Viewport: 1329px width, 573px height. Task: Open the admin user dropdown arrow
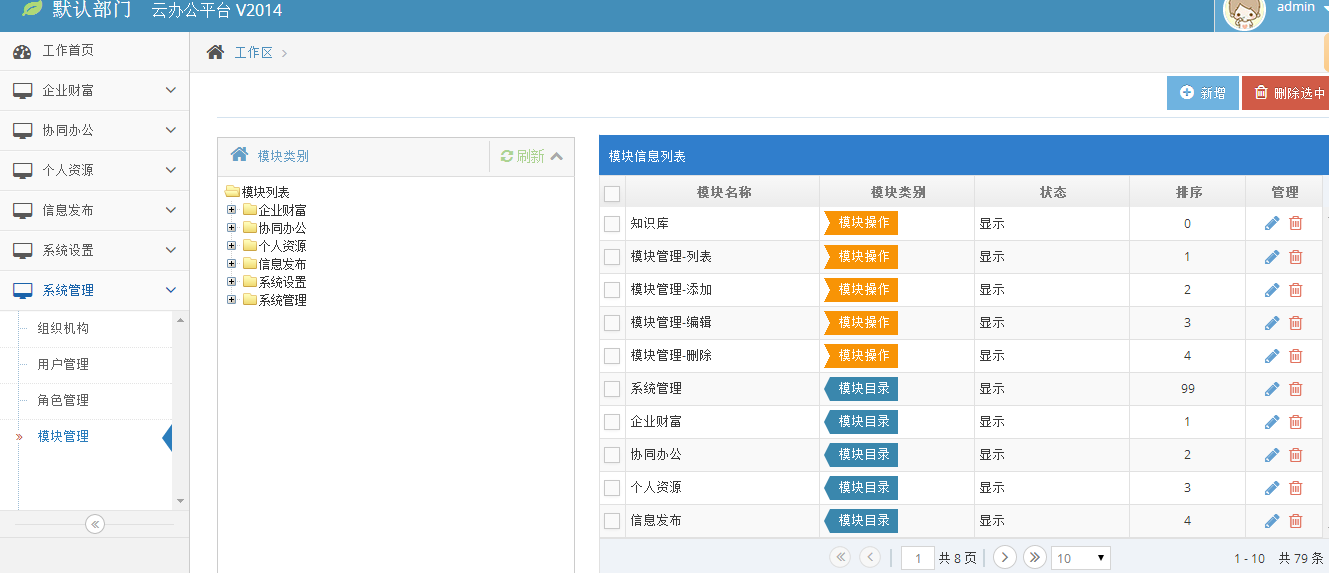1325,7
